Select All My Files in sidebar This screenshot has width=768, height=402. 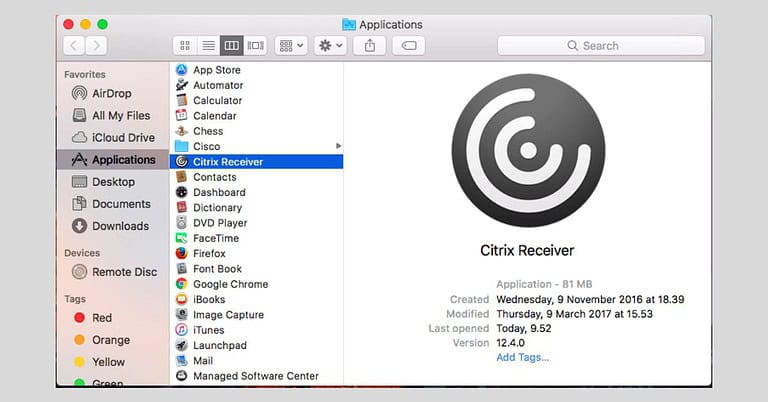click(113, 116)
